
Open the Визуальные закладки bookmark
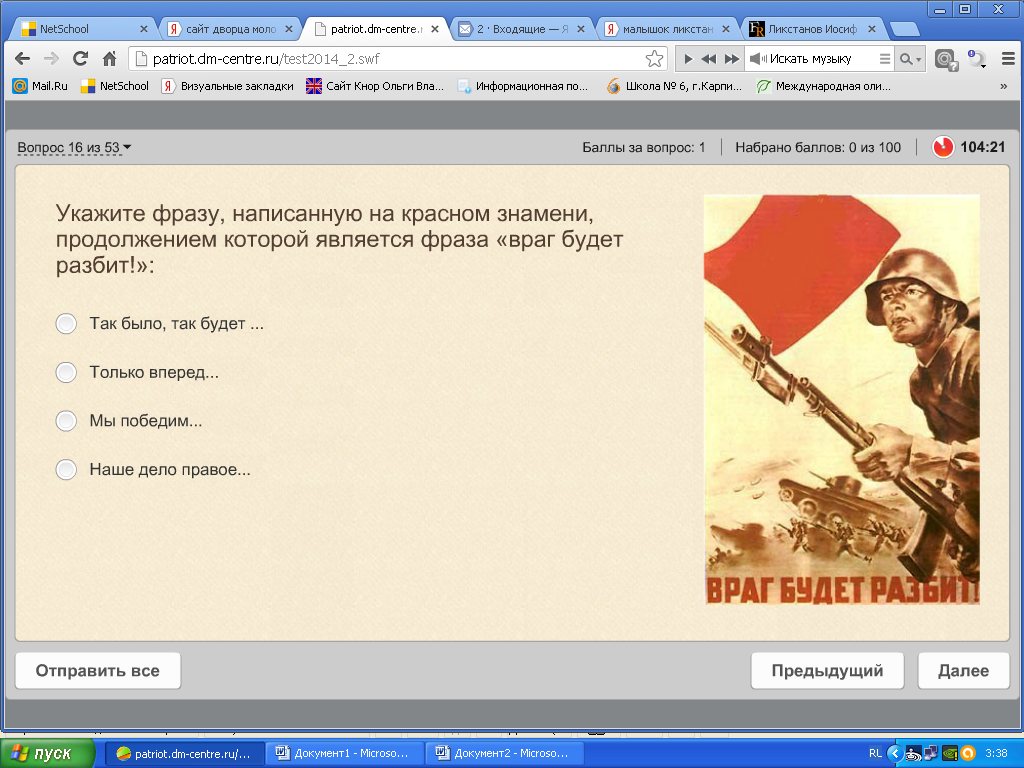click(x=228, y=86)
